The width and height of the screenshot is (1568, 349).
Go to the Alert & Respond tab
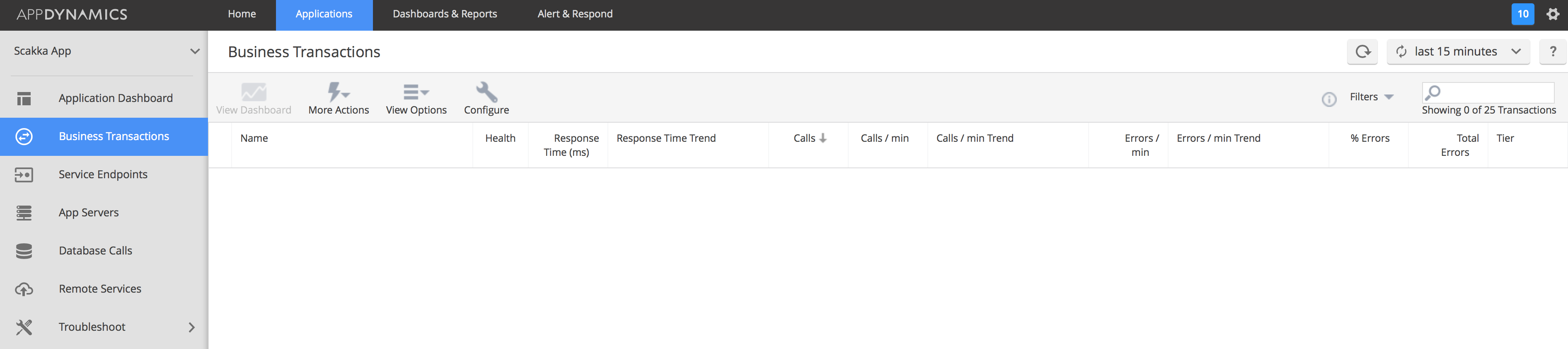pos(575,14)
